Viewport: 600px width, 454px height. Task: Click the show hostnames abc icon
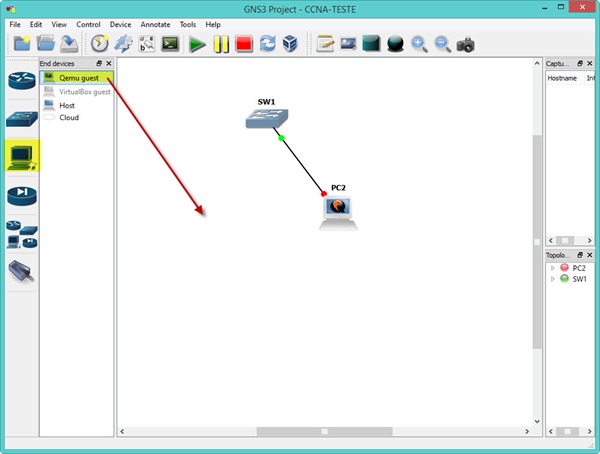147,44
